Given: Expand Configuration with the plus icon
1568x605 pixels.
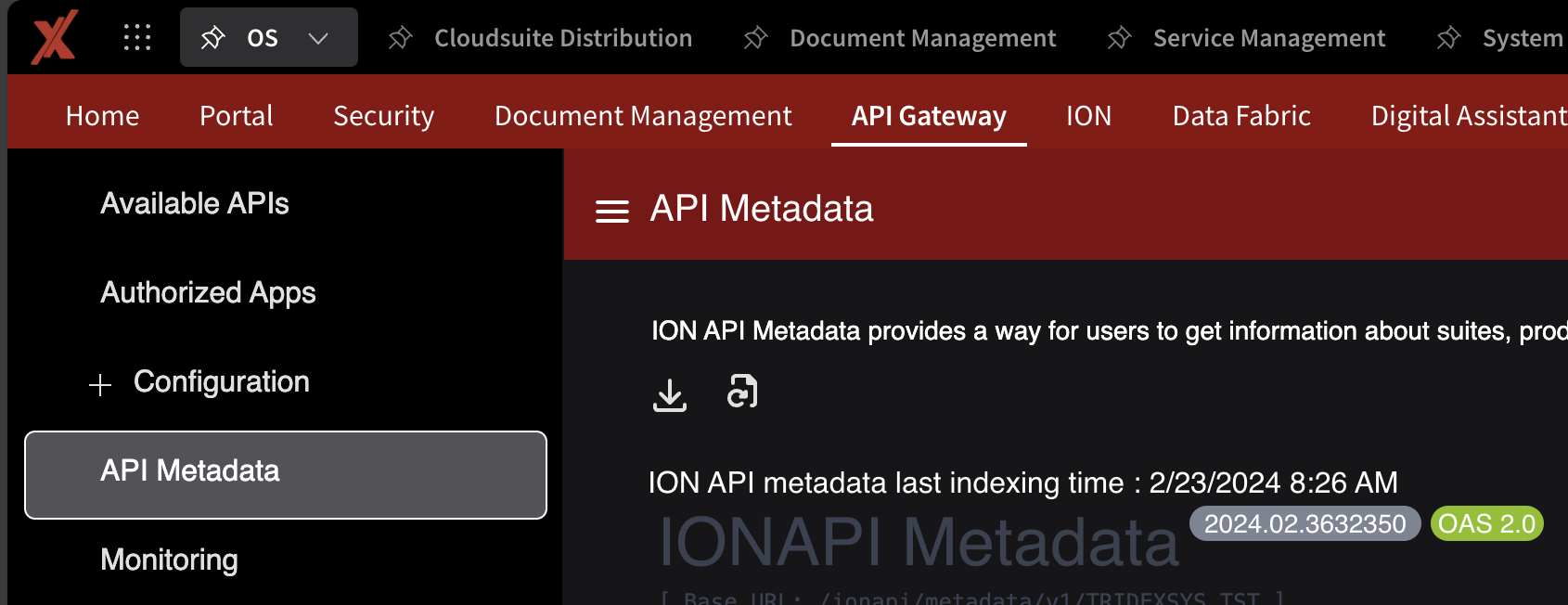Looking at the screenshot, I should pyautogui.click(x=100, y=384).
